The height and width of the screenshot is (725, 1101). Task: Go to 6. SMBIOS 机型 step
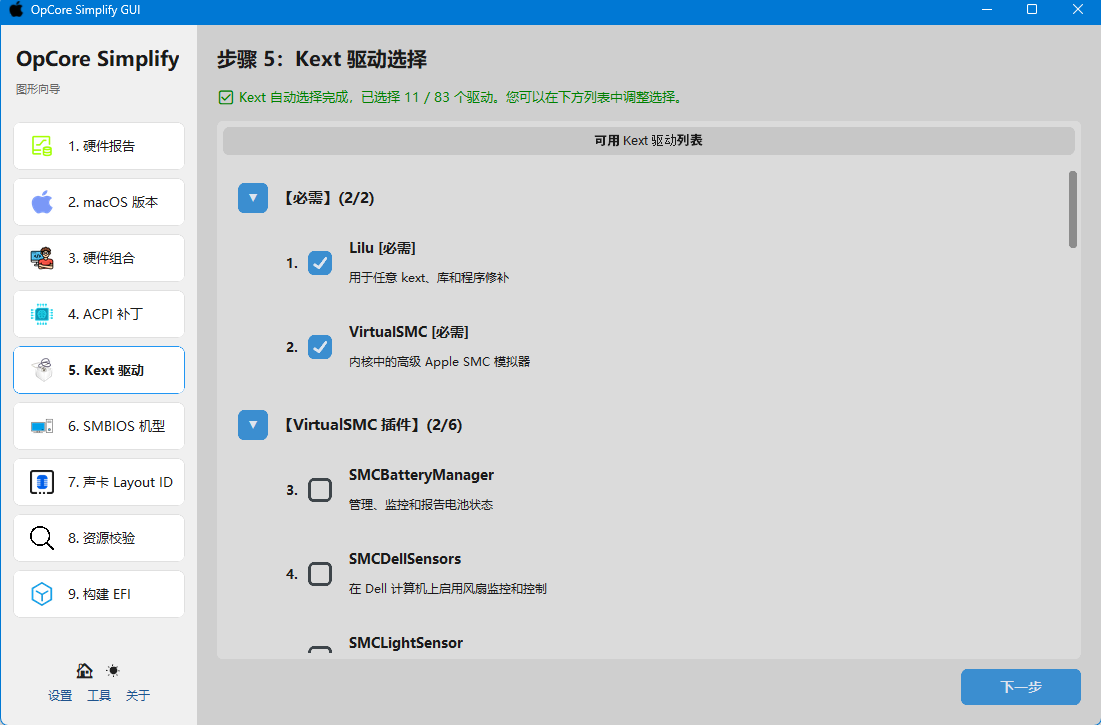pyautogui.click(x=99, y=426)
